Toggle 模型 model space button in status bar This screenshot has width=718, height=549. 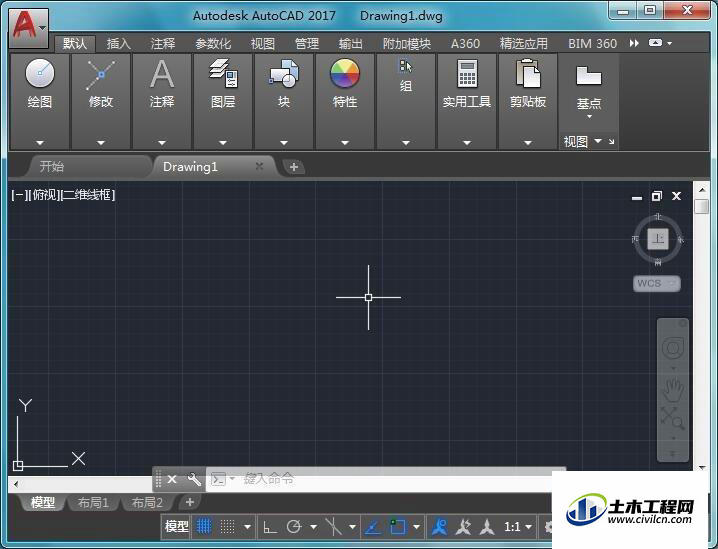pos(177,527)
